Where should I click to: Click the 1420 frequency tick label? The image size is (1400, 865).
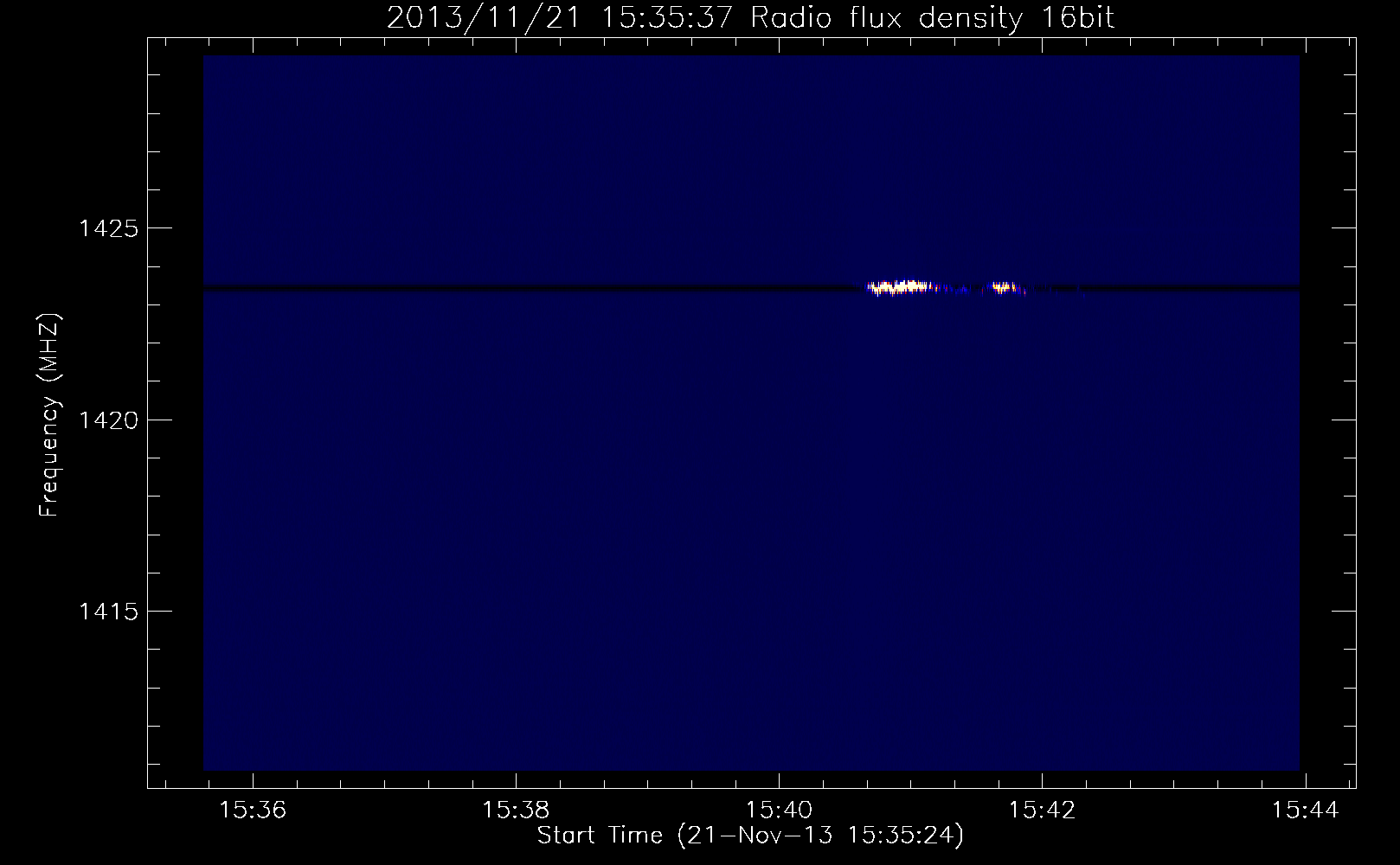tap(108, 420)
